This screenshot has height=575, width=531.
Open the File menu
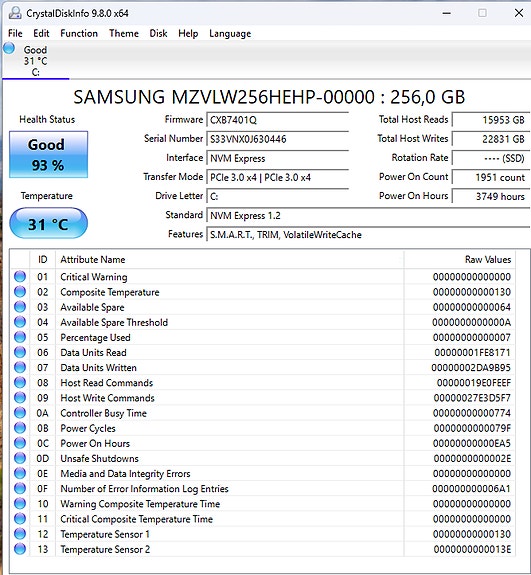(15, 33)
